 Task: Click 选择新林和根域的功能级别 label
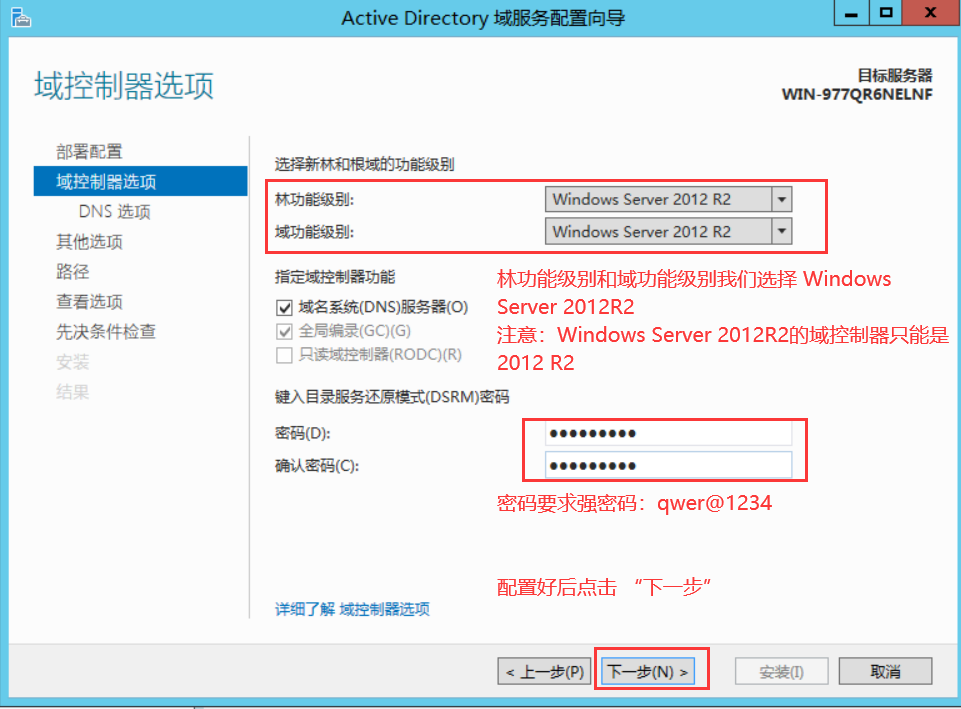pos(365,164)
